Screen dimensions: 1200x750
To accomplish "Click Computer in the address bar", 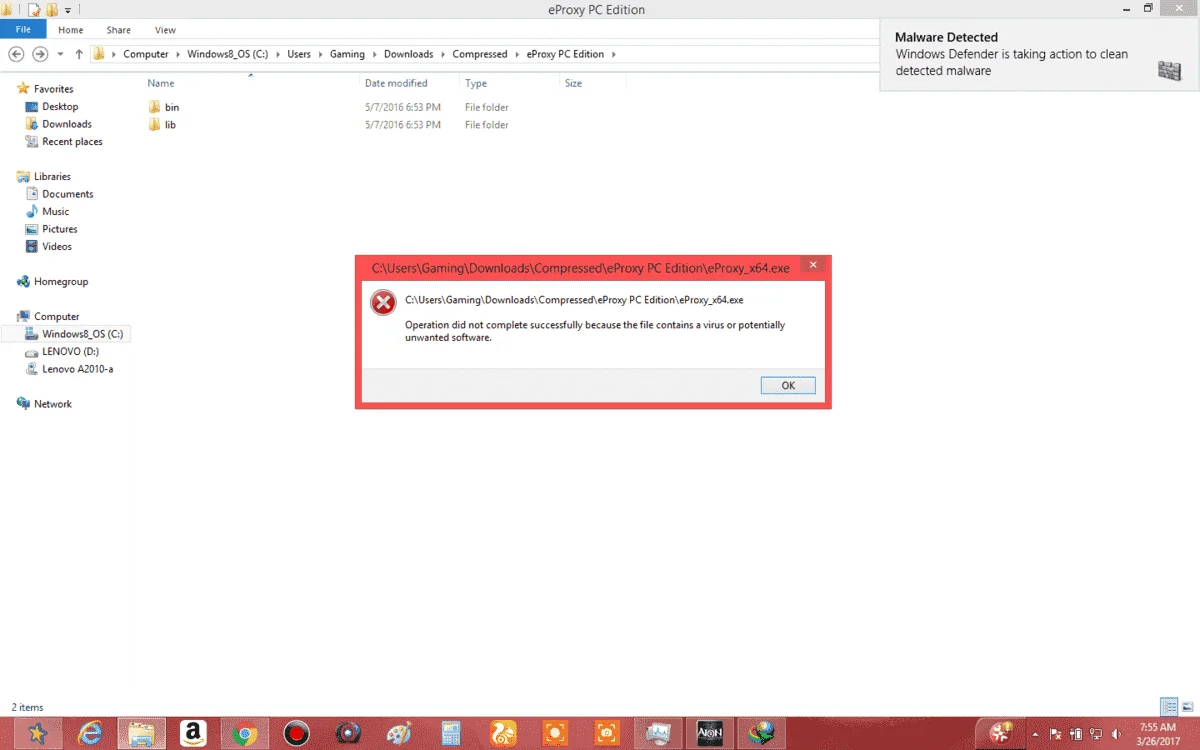I will click(146, 54).
